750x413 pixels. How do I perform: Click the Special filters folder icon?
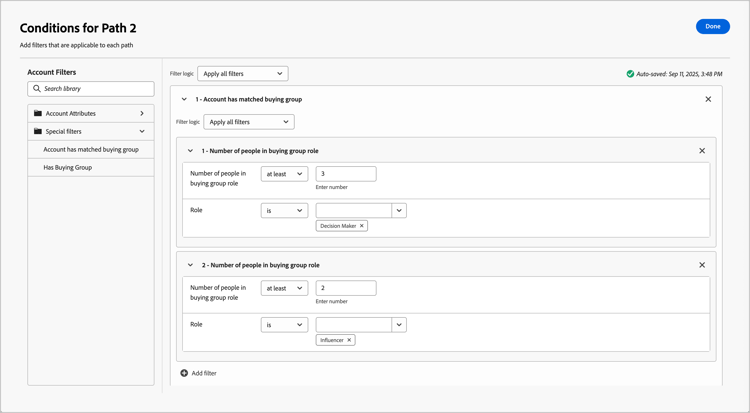click(38, 132)
